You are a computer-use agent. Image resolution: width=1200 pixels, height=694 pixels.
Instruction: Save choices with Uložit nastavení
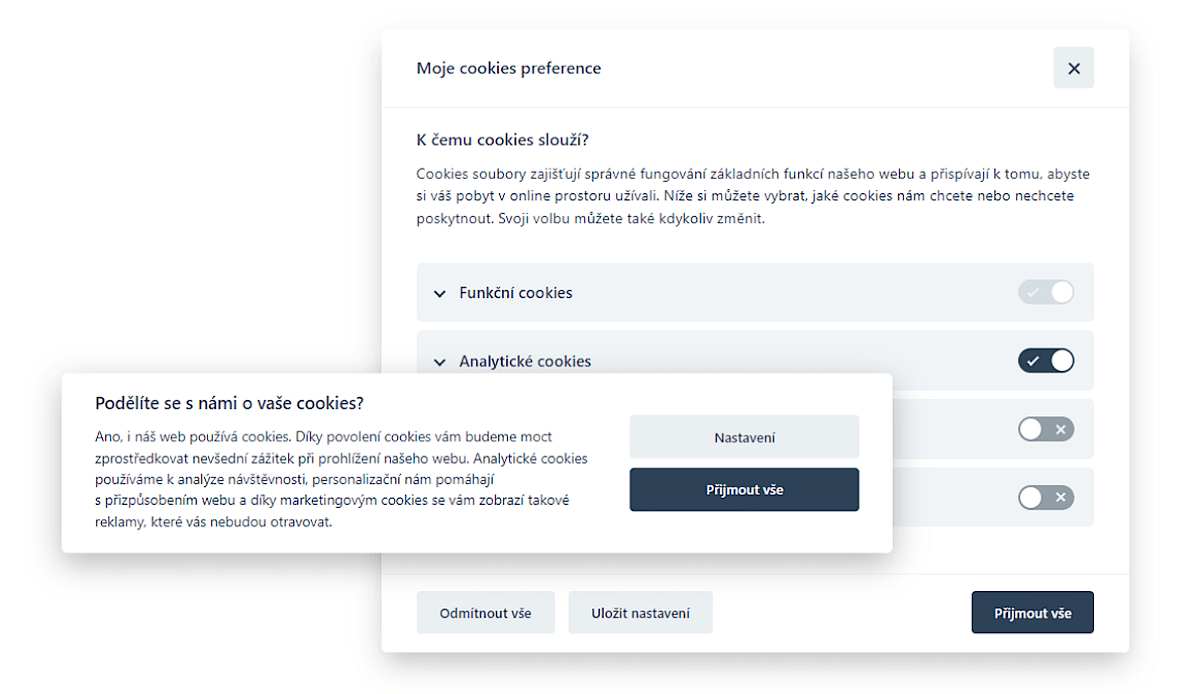click(x=640, y=613)
